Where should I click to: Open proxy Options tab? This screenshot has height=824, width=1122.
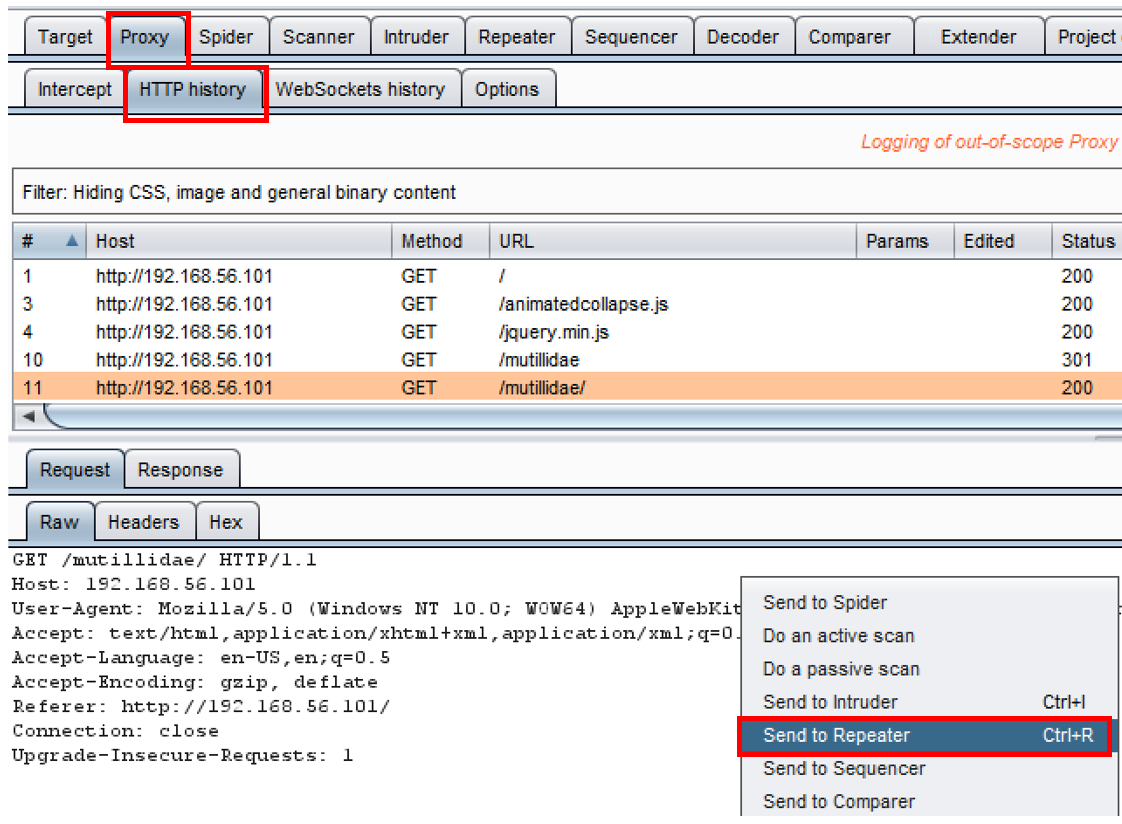point(507,89)
